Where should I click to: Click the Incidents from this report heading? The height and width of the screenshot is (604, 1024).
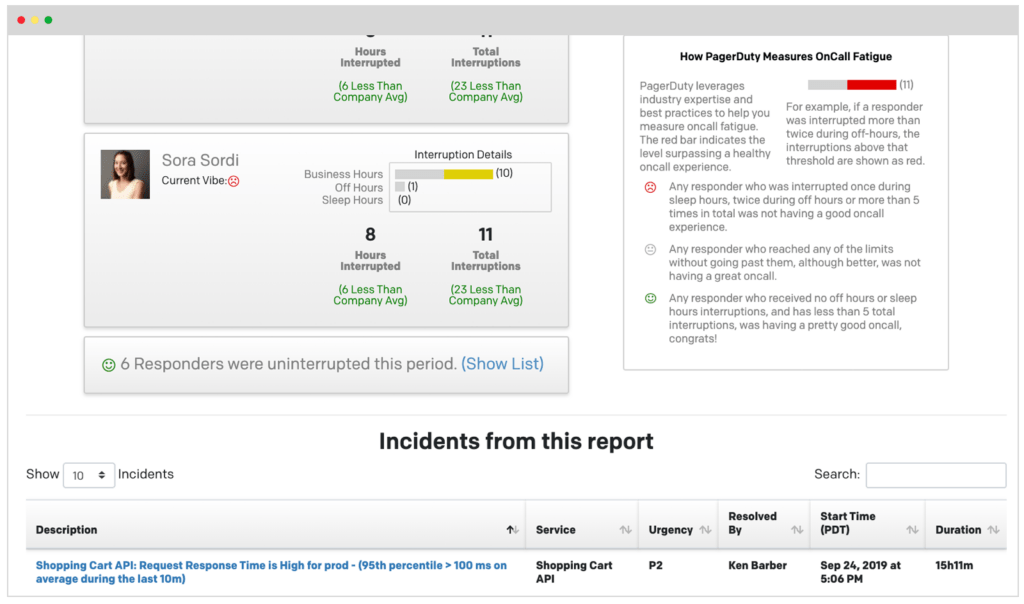(x=516, y=441)
